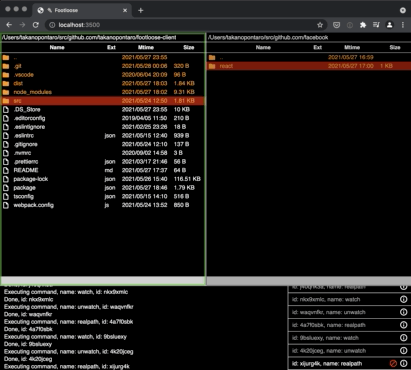Screen dimensions: 411x370
Task: Reload the localhost:3500 page
Action: pos(36,25)
